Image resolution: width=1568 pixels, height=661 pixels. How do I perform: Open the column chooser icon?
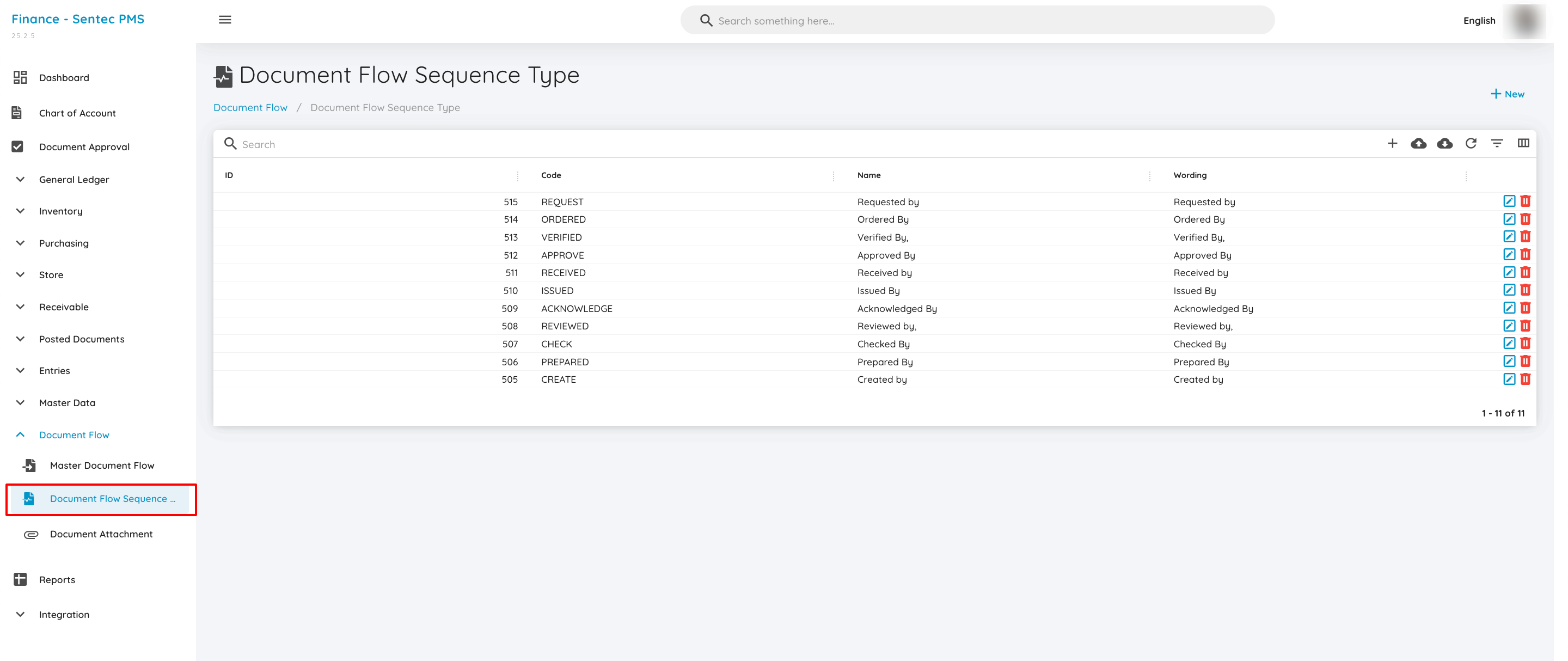point(1523,144)
